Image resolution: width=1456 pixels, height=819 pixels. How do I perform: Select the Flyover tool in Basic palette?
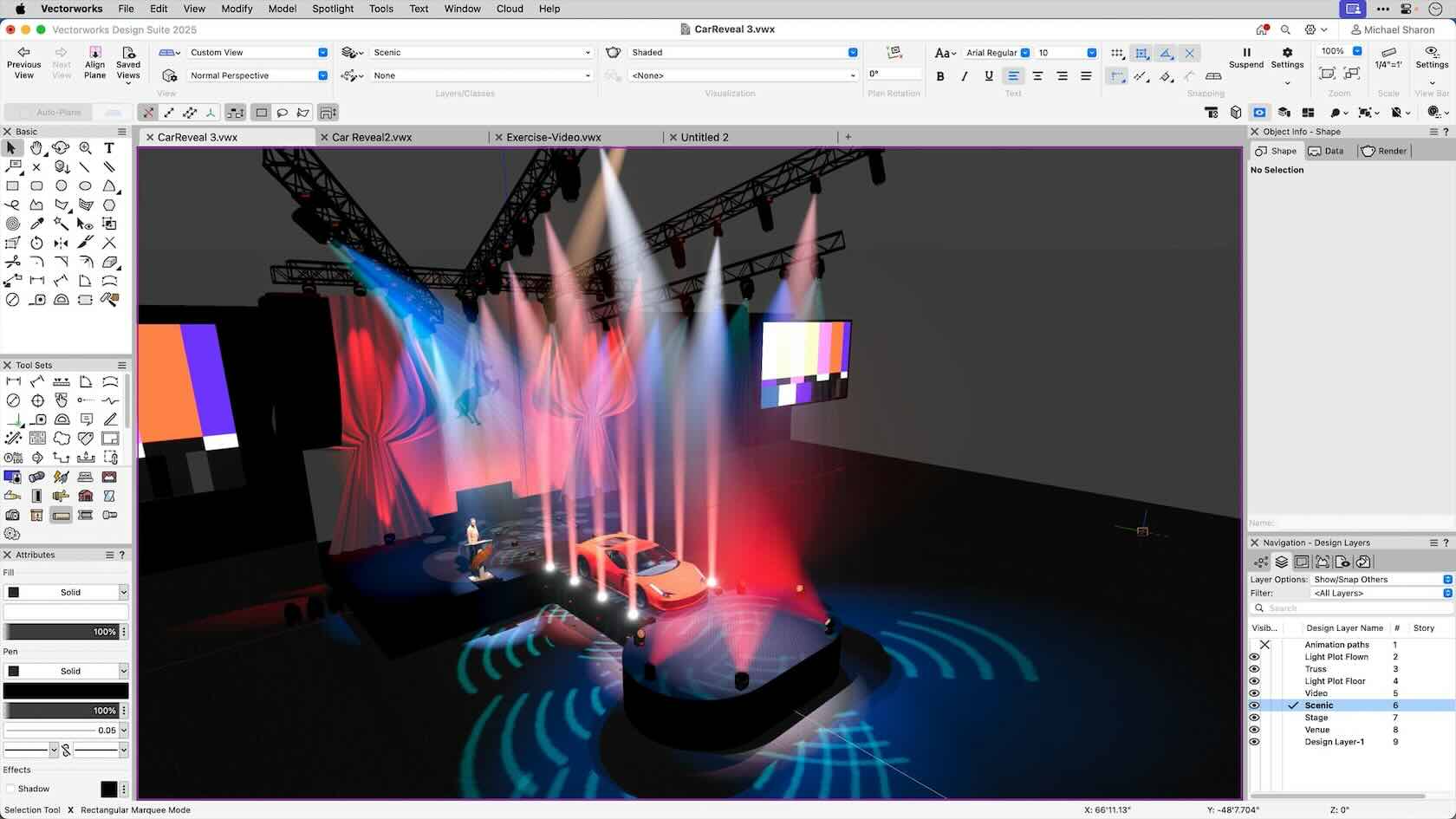pos(61,148)
